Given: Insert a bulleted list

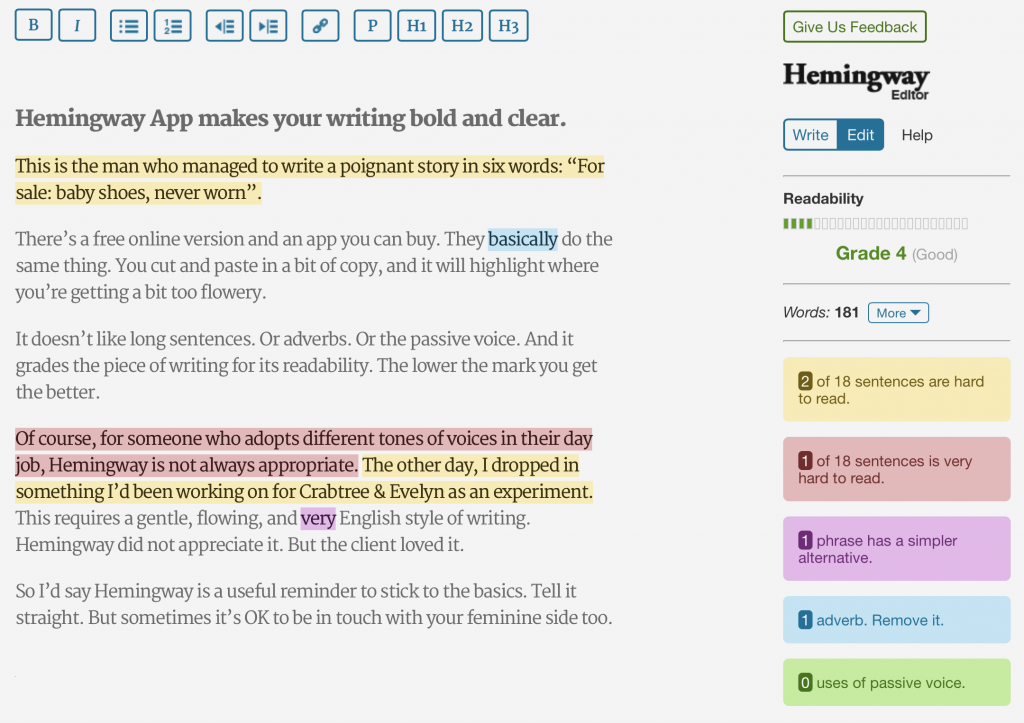Looking at the screenshot, I should click(x=129, y=26).
